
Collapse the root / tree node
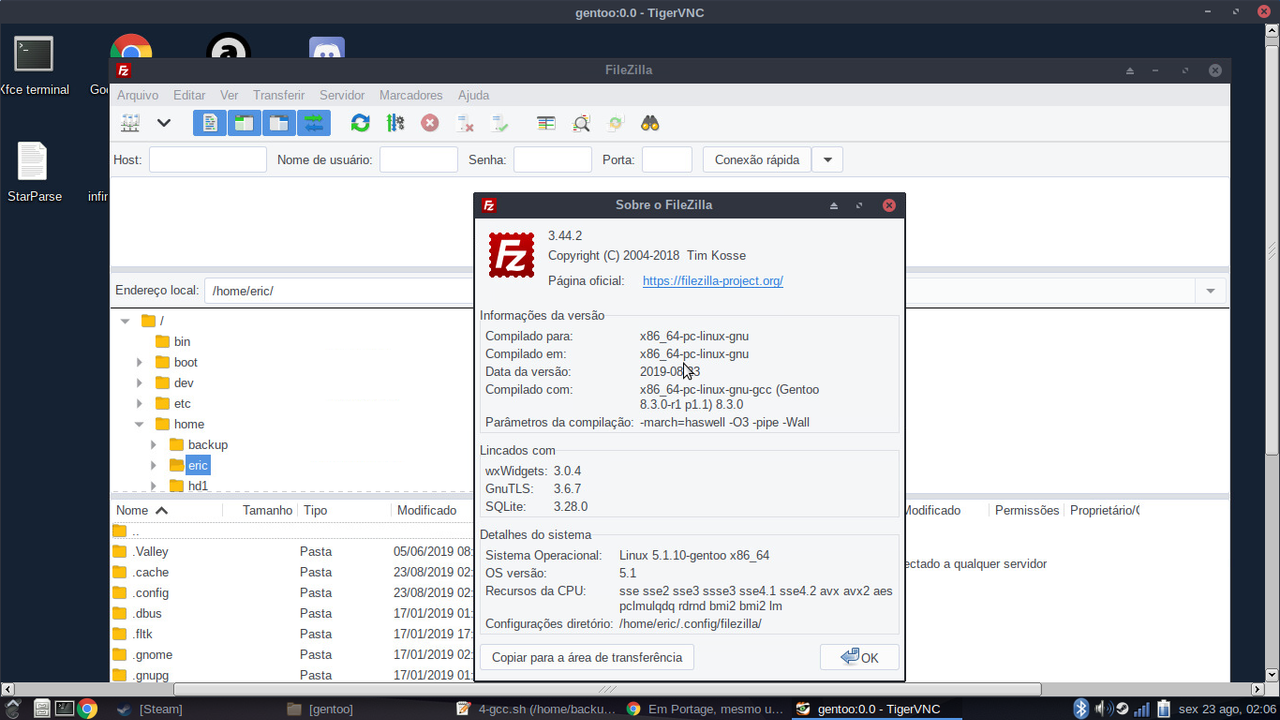pos(125,321)
